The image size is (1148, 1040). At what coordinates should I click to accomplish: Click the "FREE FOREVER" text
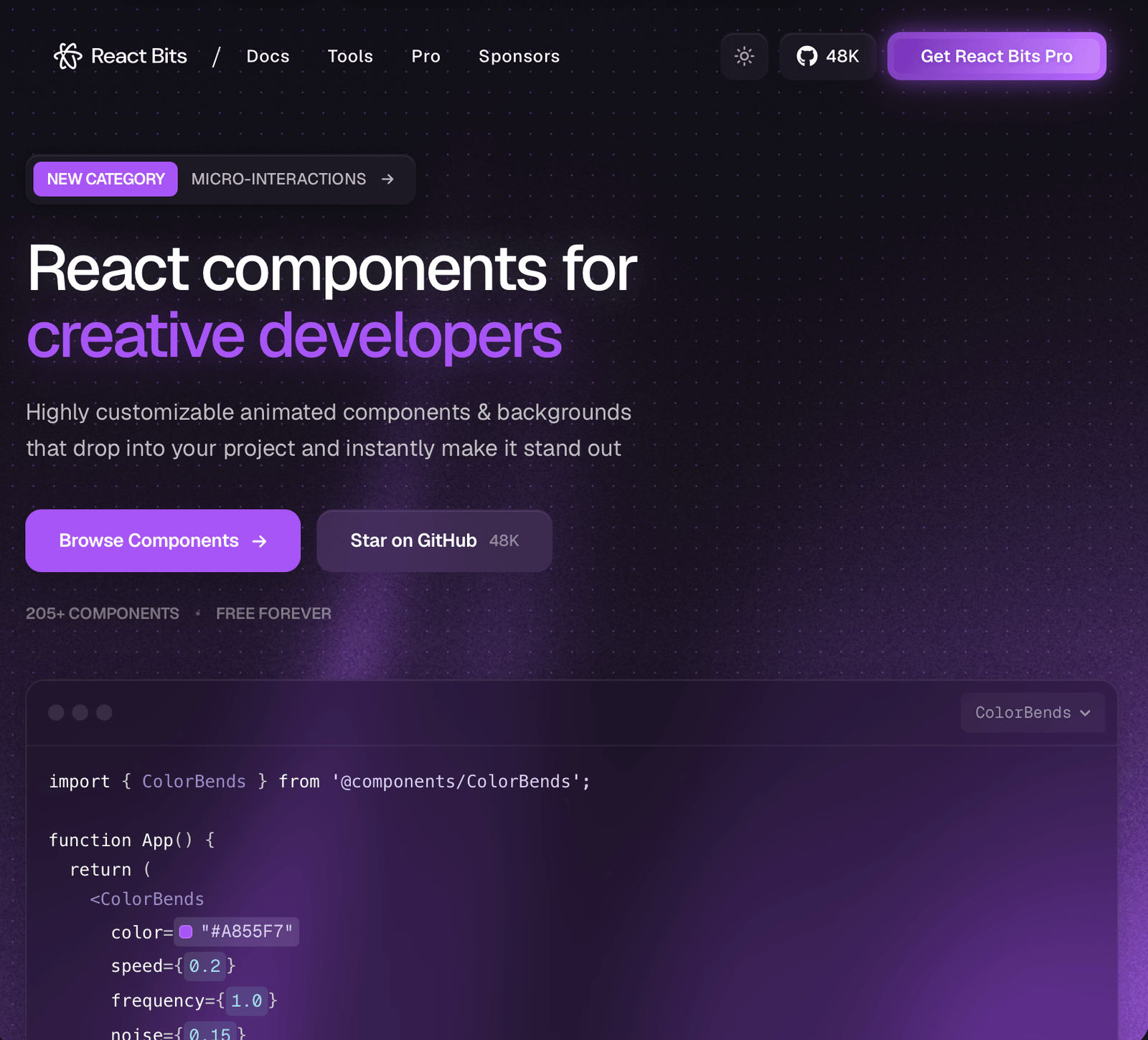[x=273, y=614]
